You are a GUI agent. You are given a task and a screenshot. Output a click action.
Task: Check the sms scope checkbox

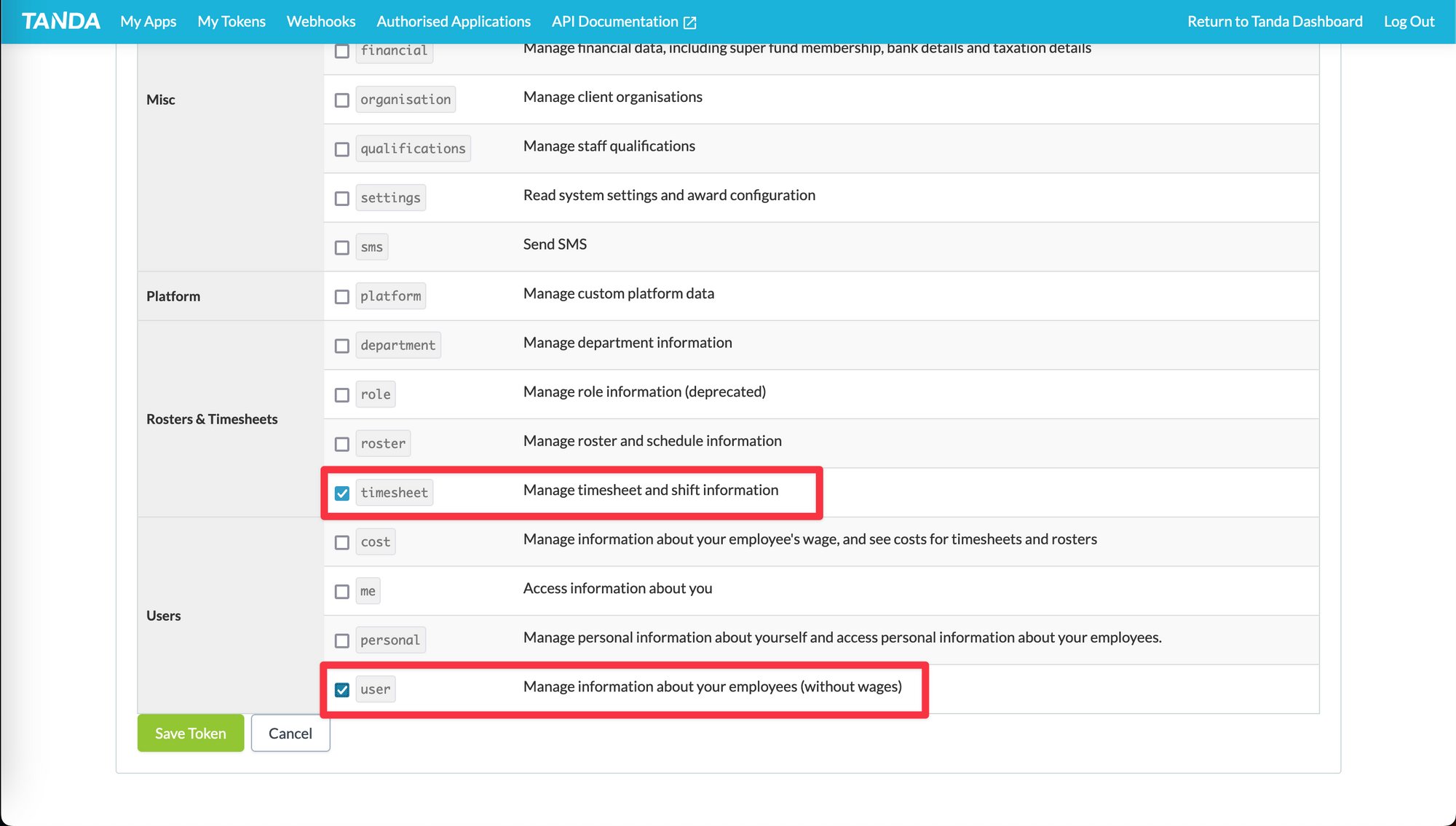342,247
